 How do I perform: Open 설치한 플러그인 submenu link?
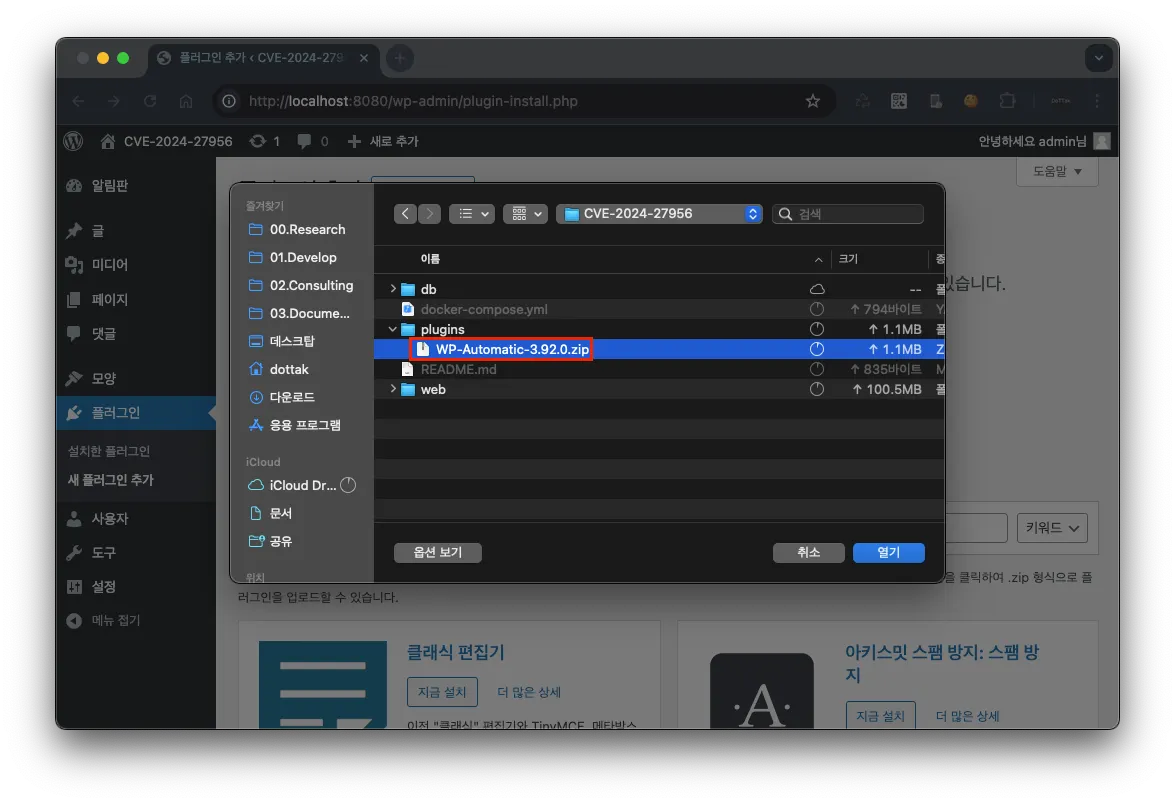click(x=109, y=451)
